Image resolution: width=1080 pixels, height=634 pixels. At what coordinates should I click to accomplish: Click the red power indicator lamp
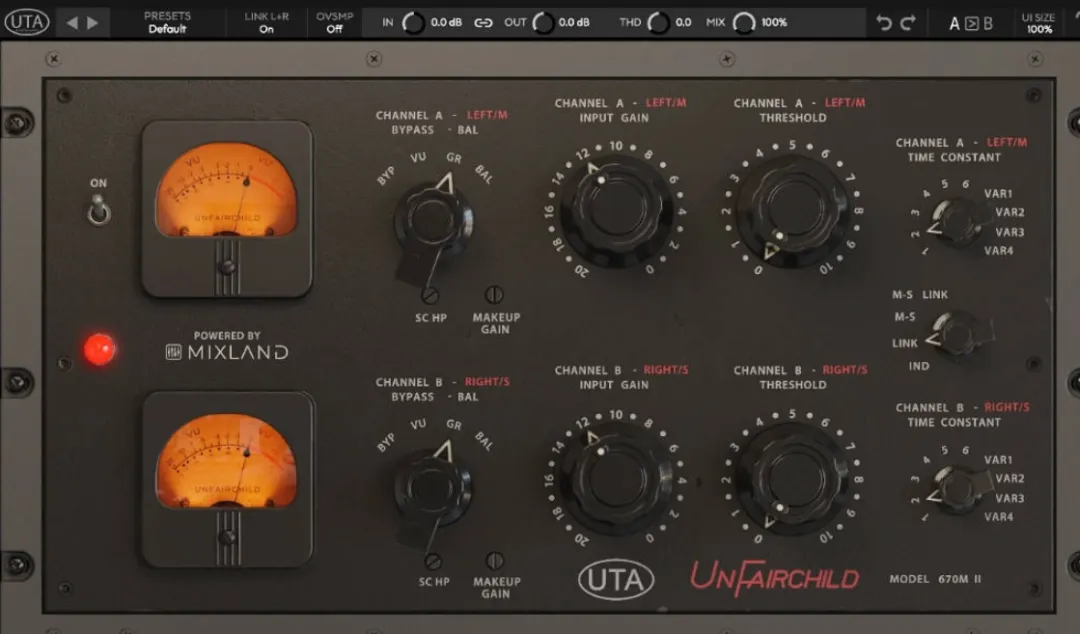tap(100, 349)
